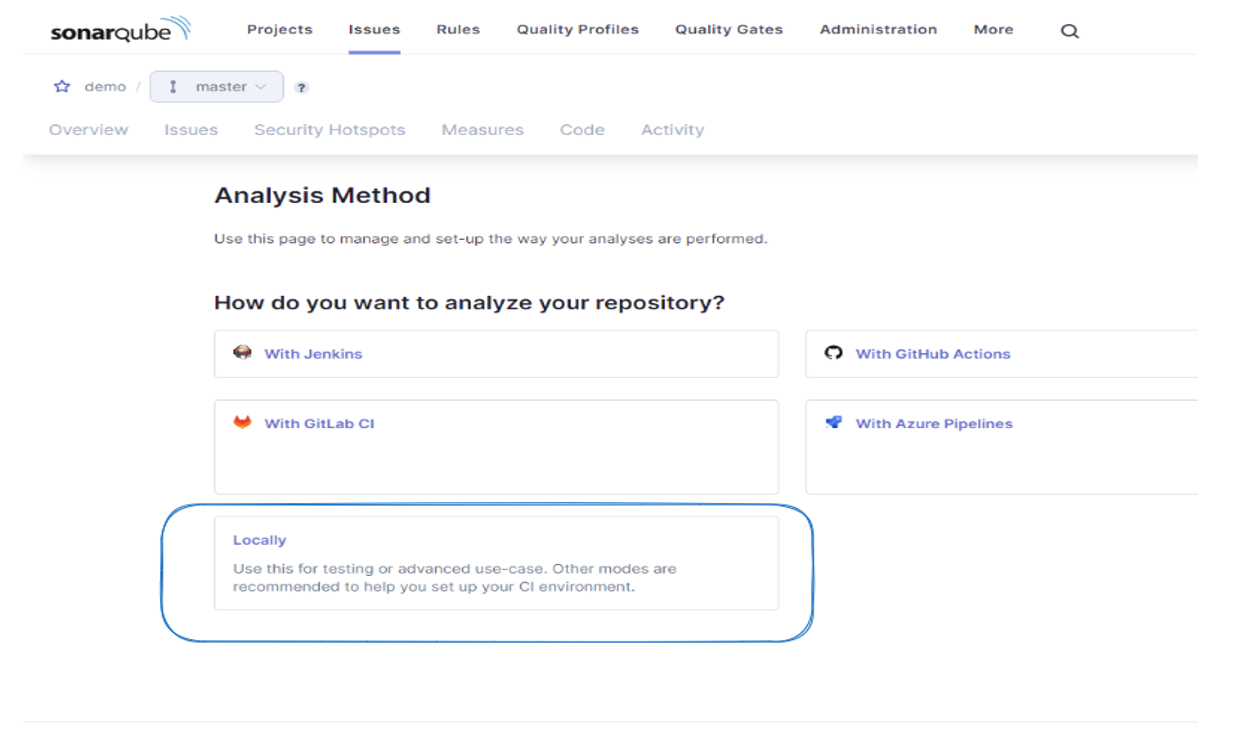
Task: Click the GitLab fox icon
Action: coord(242,422)
